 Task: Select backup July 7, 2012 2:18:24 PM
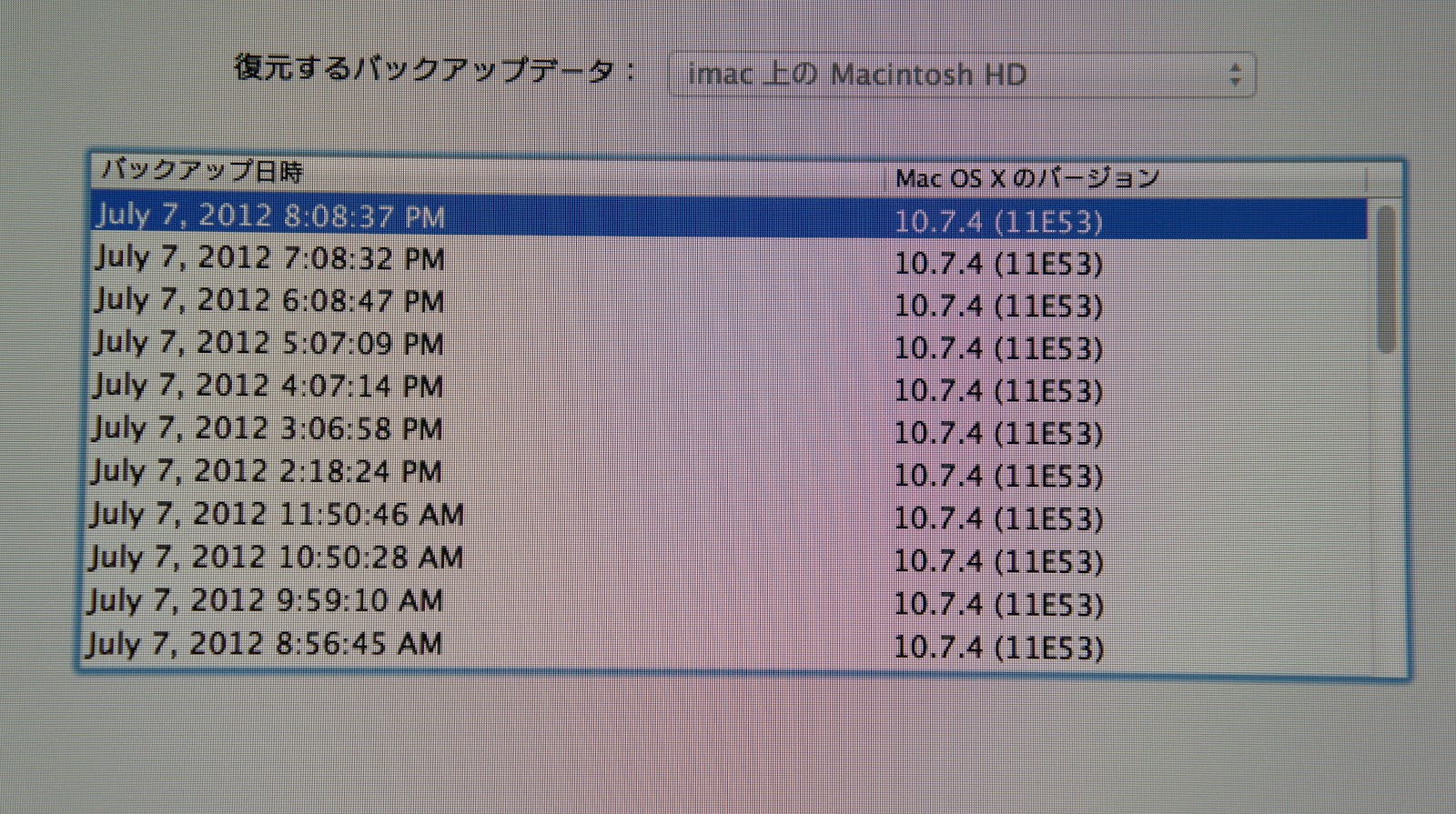pos(728,474)
